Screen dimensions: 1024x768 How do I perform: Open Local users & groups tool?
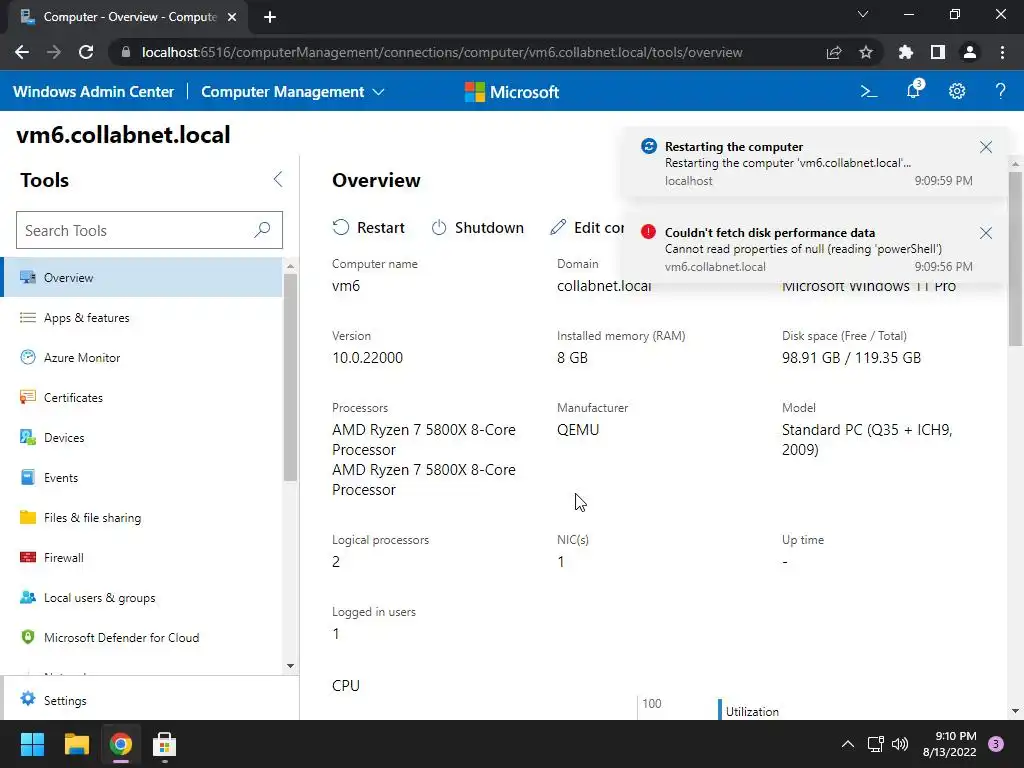[x=142, y=598]
